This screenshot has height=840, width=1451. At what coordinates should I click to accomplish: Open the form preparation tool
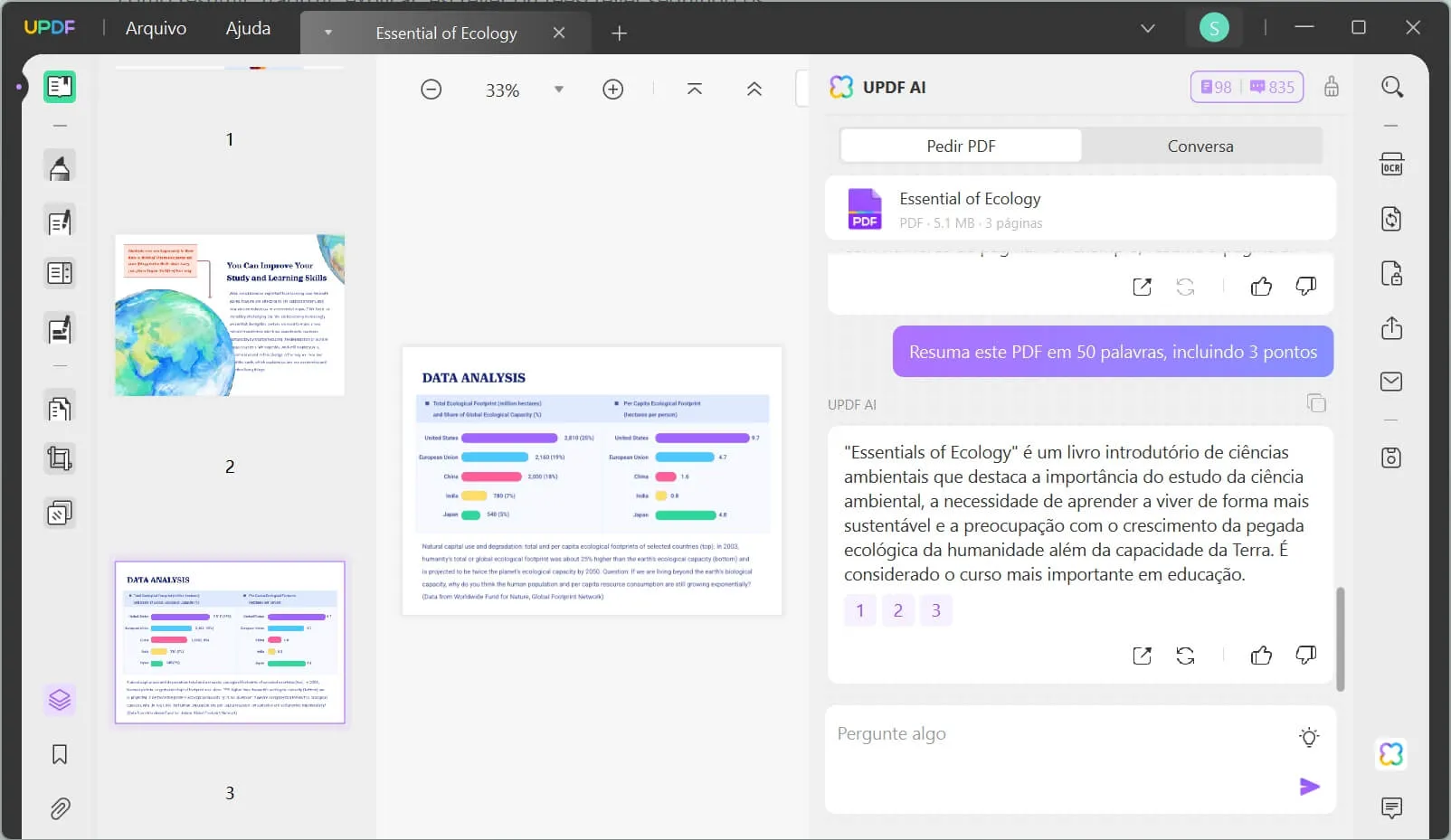[60, 273]
